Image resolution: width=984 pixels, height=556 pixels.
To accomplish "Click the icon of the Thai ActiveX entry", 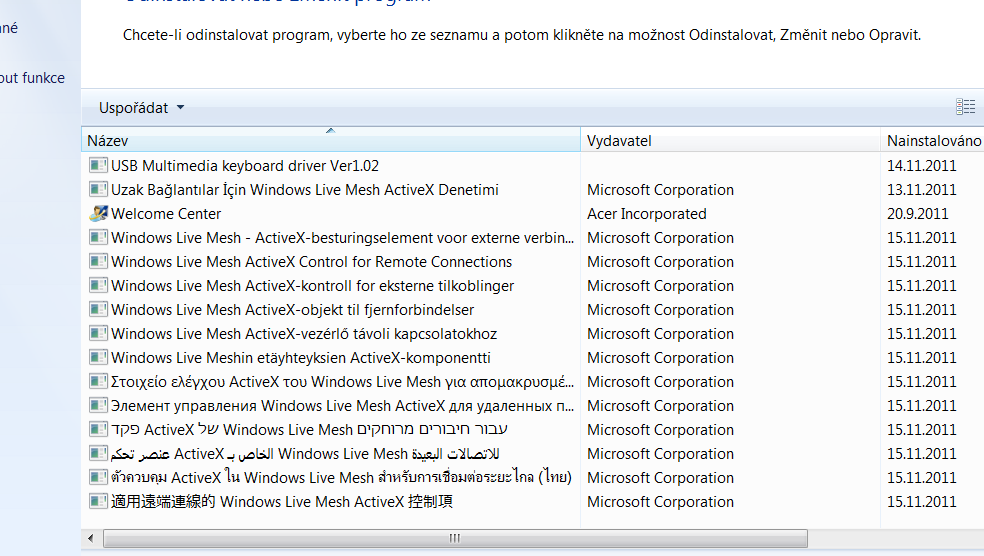I will [98, 478].
